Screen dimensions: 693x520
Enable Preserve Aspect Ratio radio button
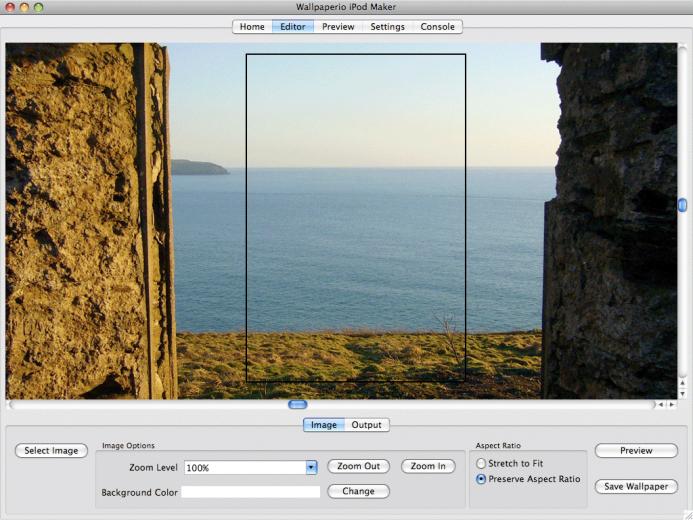point(482,479)
